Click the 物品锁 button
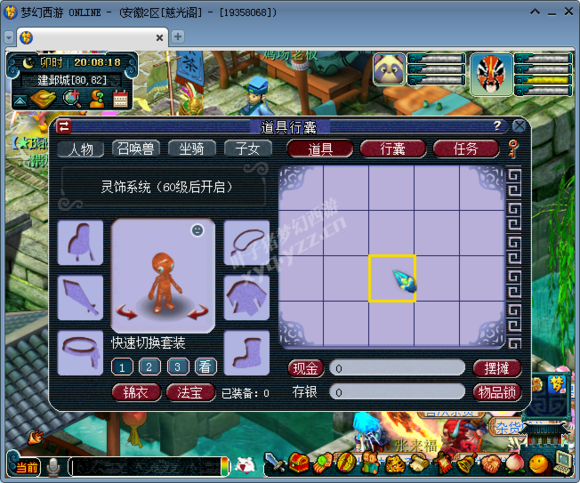This screenshot has width=580, height=483. tap(497, 392)
